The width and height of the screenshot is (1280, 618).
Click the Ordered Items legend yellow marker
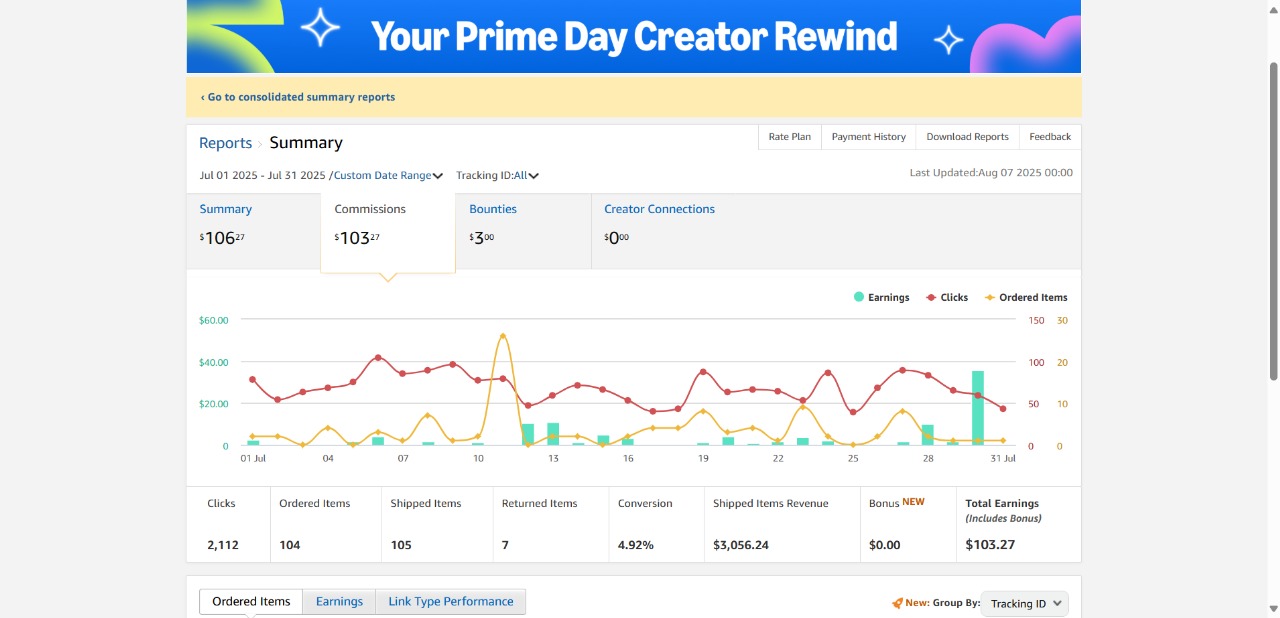click(x=990, y=297)
